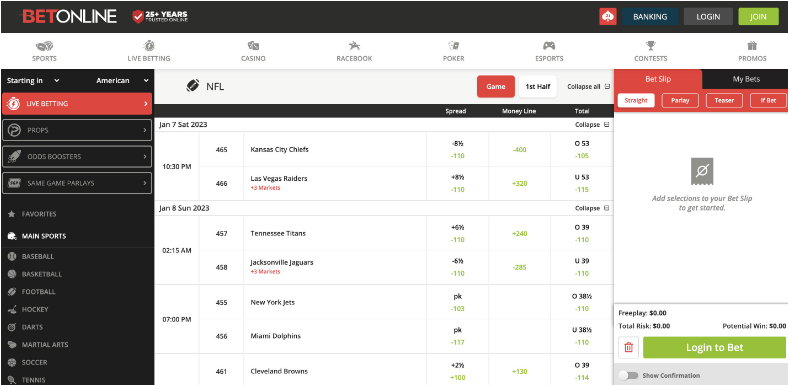Viewport: 788px width, 385px height.
Task: Open the American odds format dropdown
Action: click(x=123, y=80)
